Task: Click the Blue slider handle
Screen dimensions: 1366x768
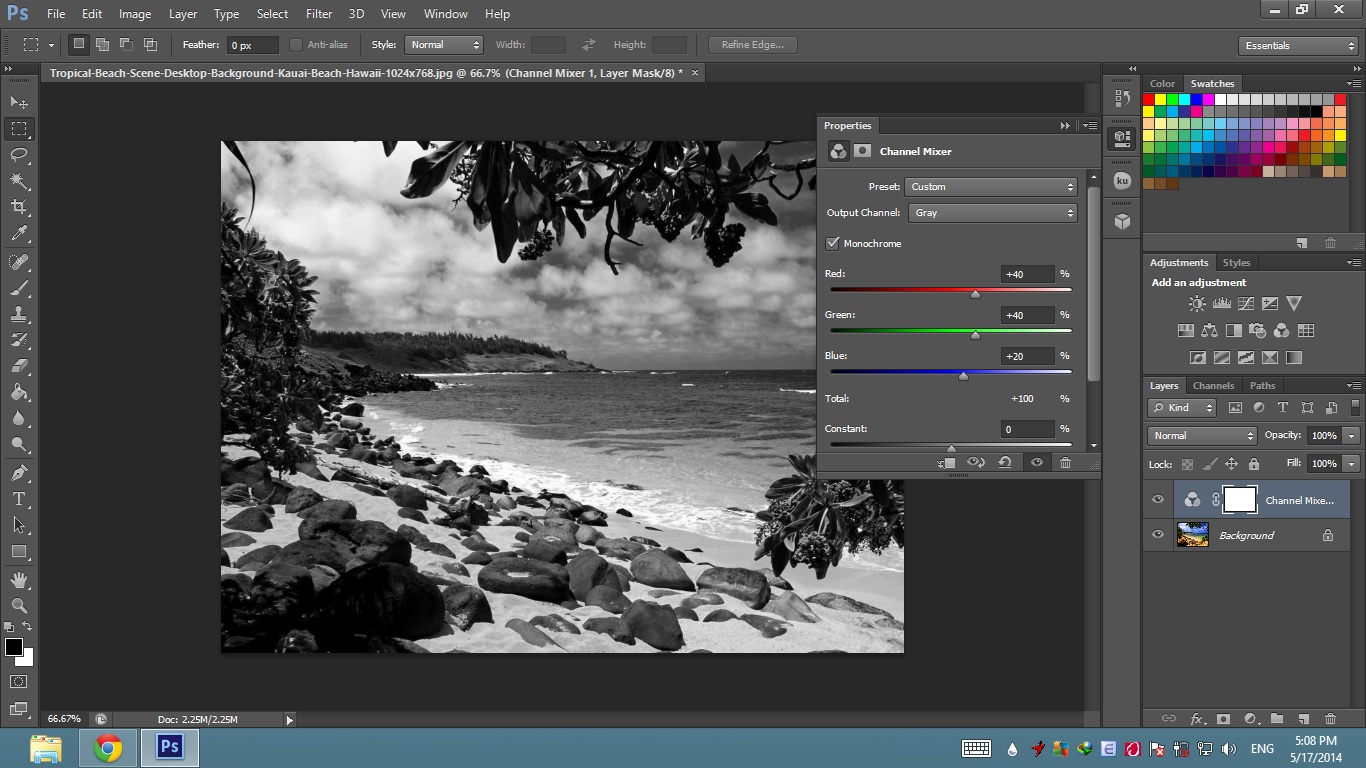Action: point(963,376)
